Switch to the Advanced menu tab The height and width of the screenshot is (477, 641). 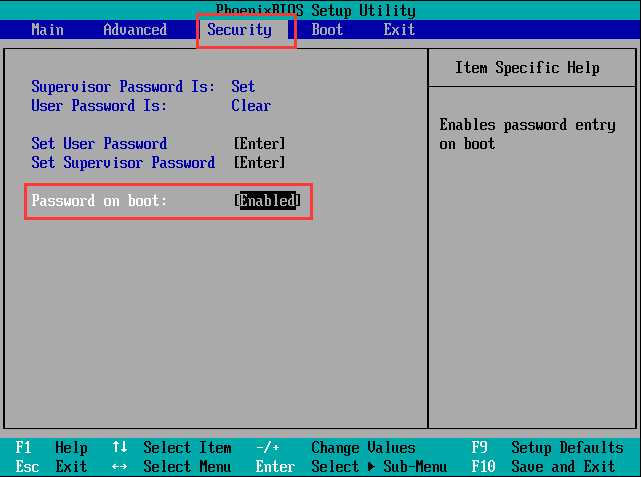[135, 29]
